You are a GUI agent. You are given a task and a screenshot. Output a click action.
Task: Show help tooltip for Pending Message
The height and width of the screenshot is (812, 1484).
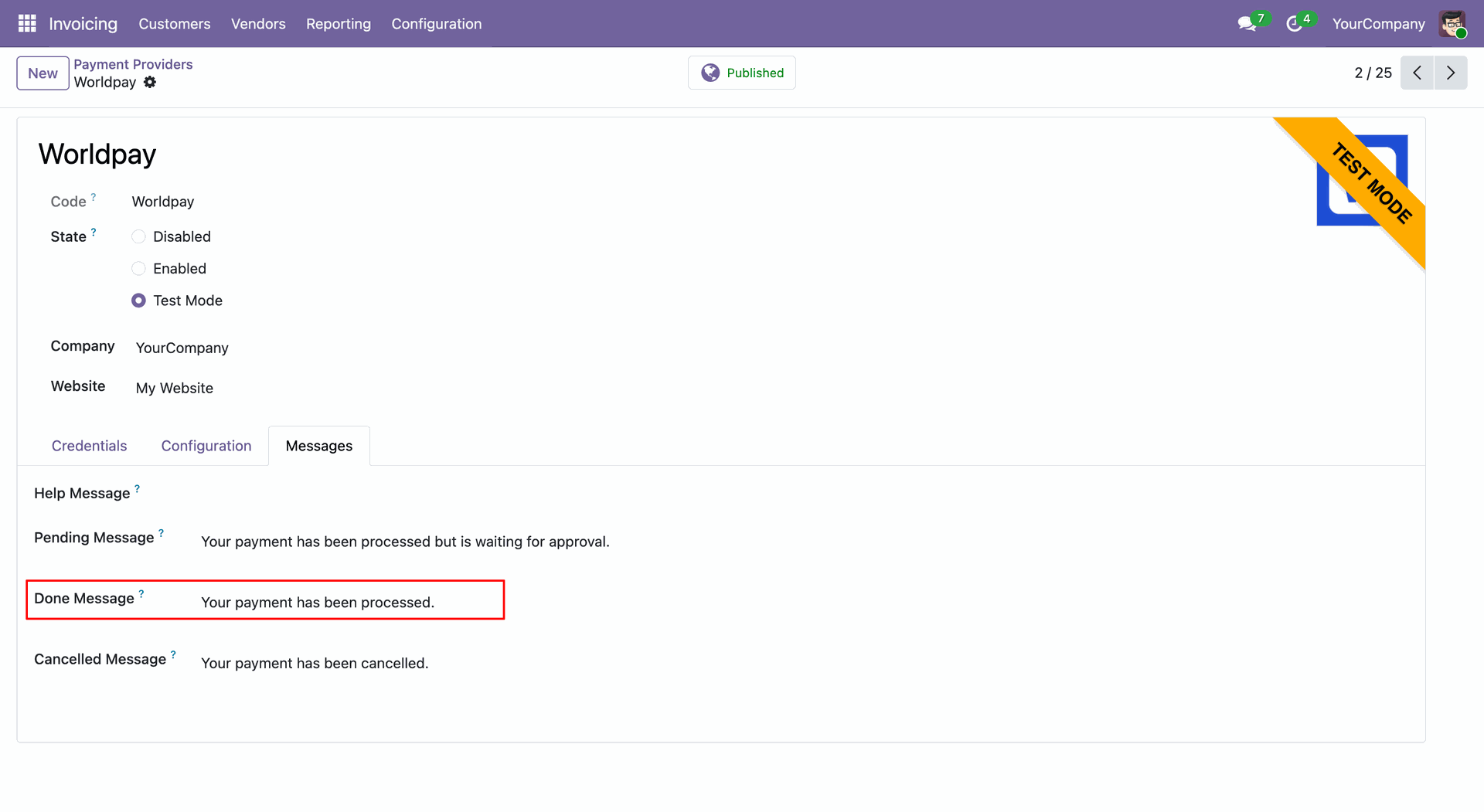pyautogui.click(x=162, y=533)
